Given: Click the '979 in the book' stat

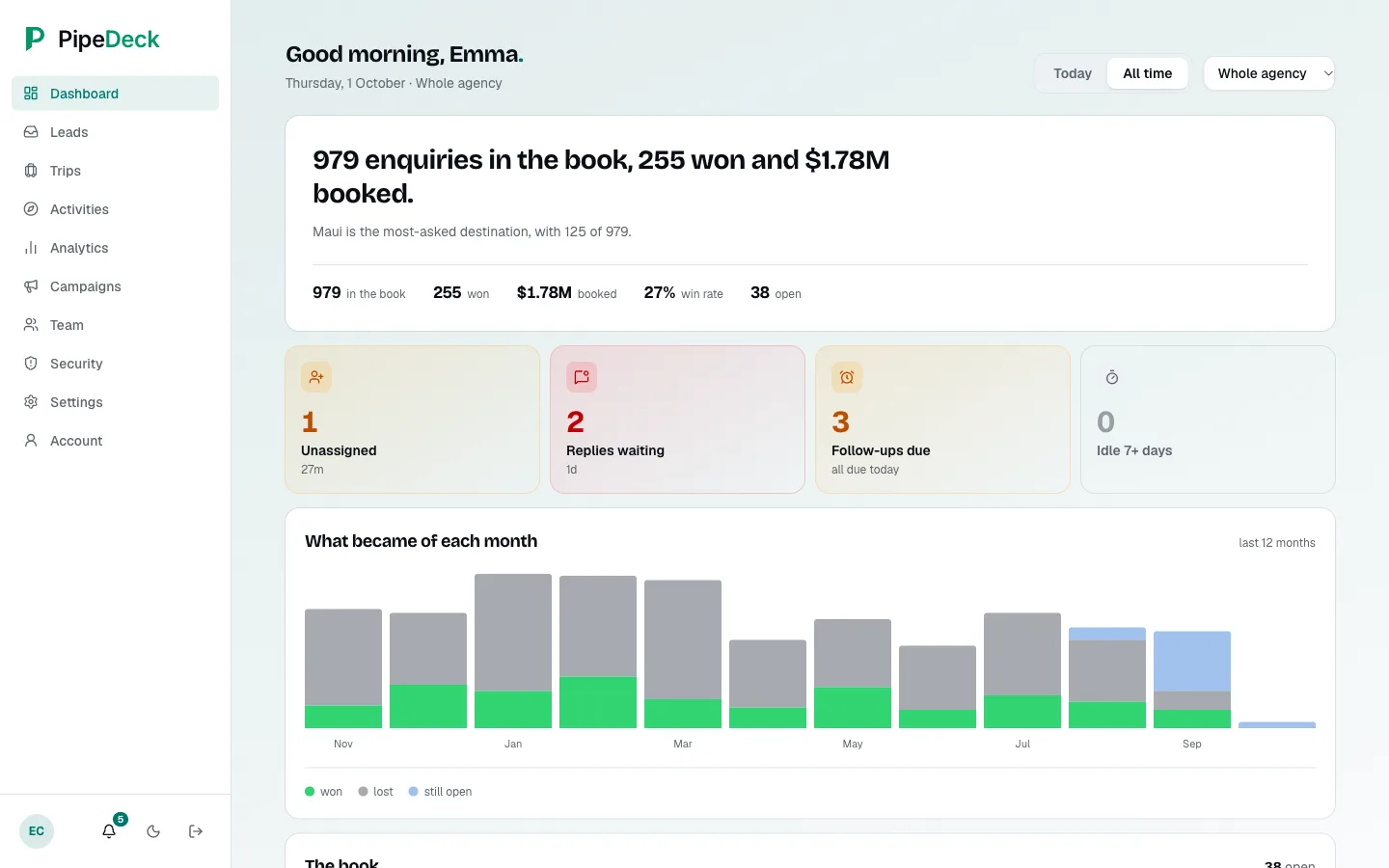Looking at the screenshot, I should click(359, 293).
